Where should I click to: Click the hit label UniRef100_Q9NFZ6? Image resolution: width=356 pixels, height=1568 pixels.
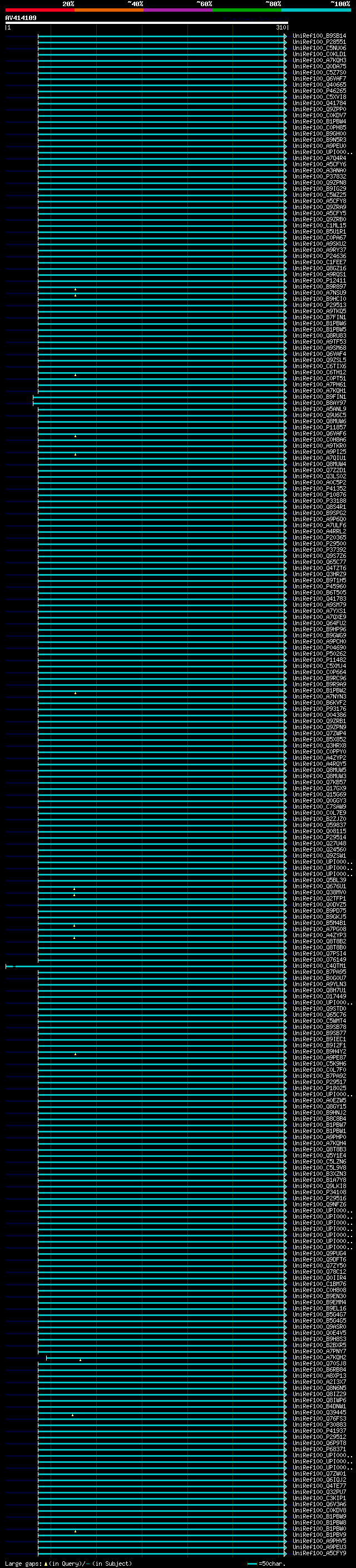[319, 1204]
